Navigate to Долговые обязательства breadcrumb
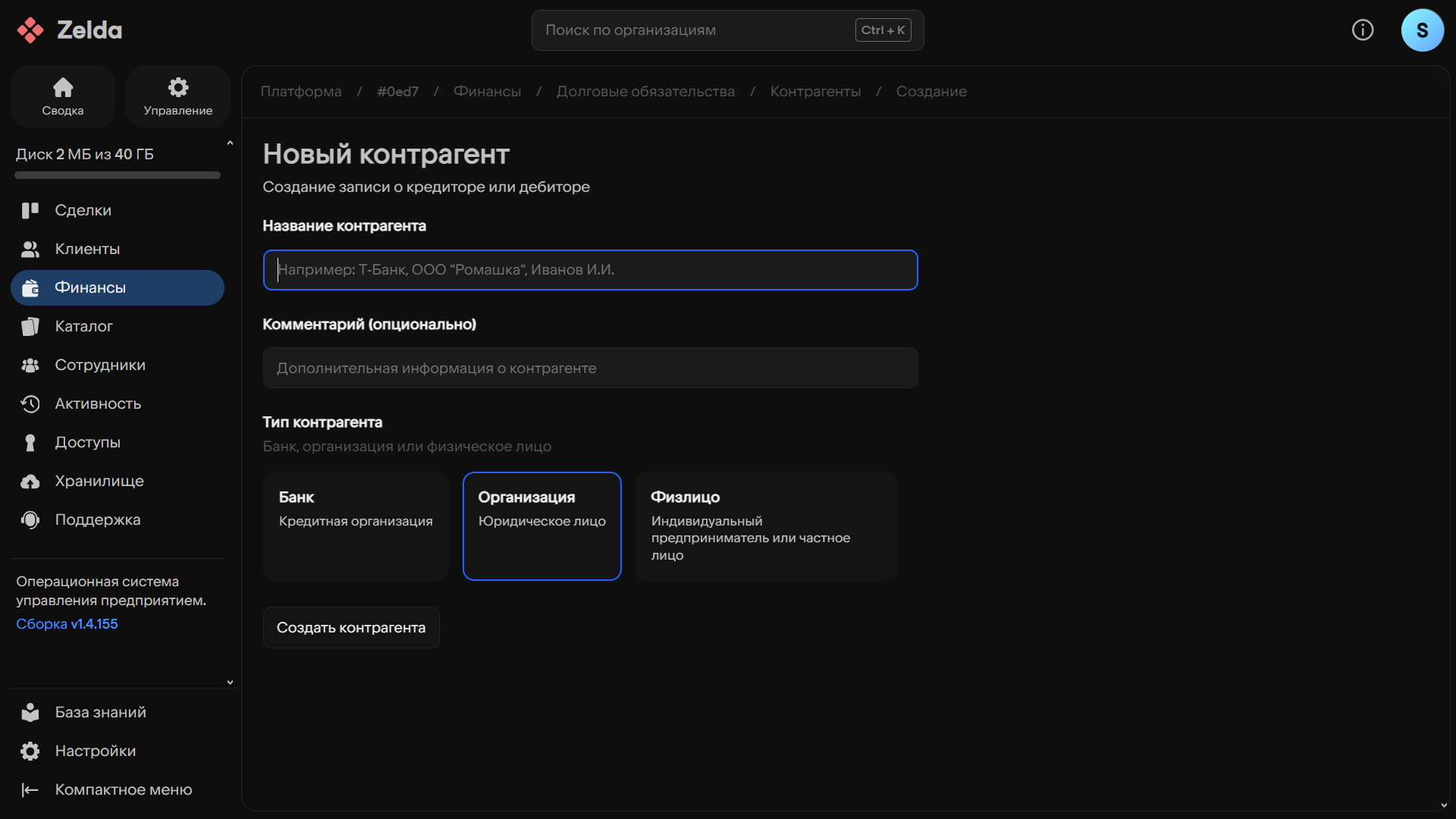Viewport: 1456px width, 819px height. 645,92
